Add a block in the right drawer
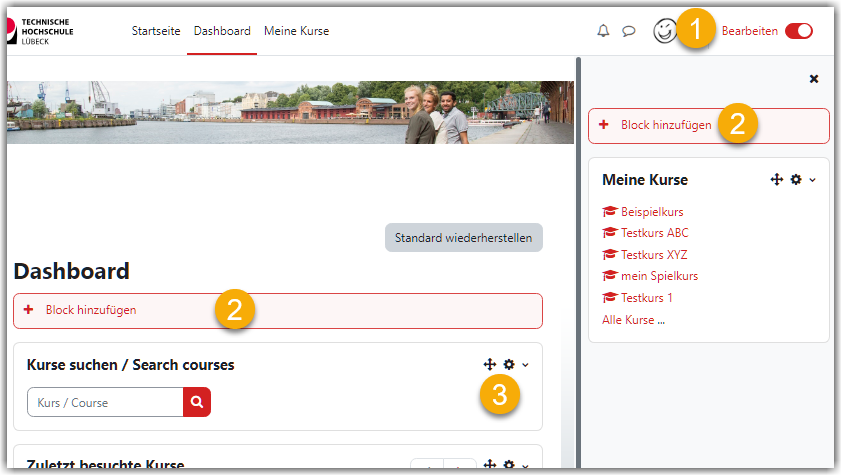 [708, 126]
